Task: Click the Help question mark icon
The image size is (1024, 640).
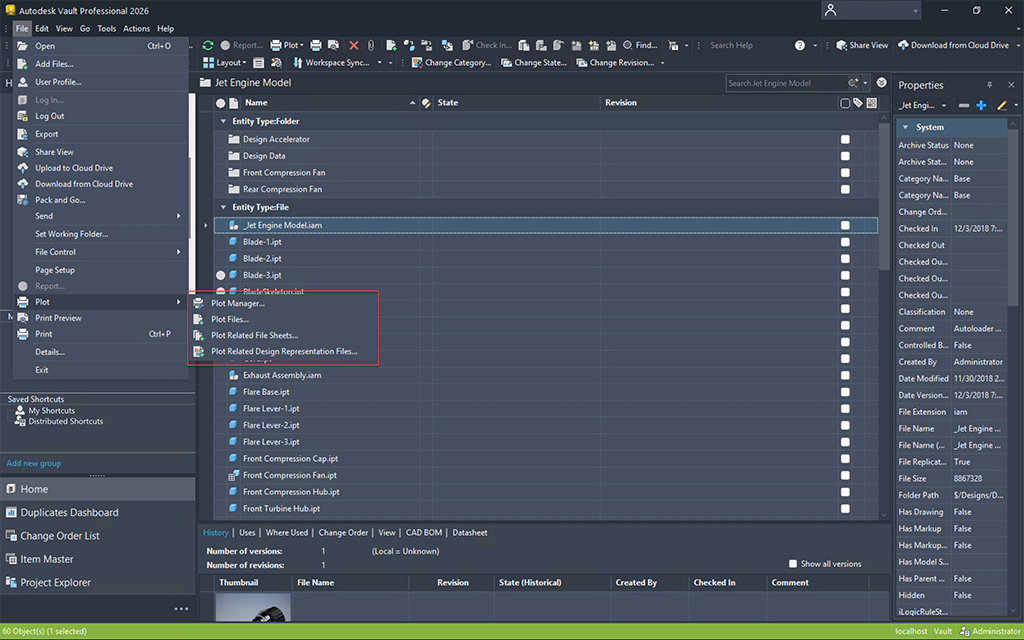Action: [x=799, y=45]
